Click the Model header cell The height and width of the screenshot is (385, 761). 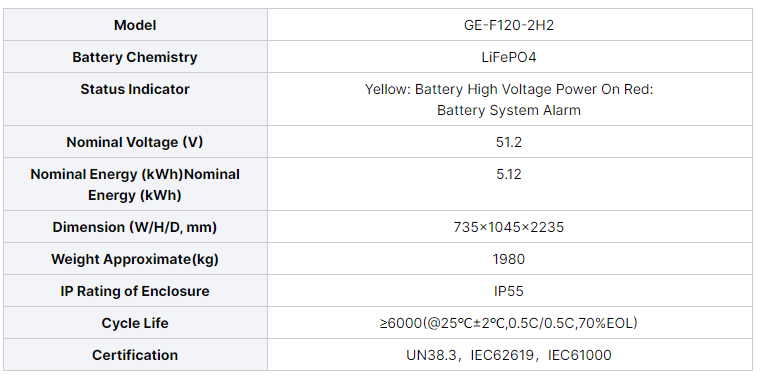pyautogui.click(x=135, y=25)
